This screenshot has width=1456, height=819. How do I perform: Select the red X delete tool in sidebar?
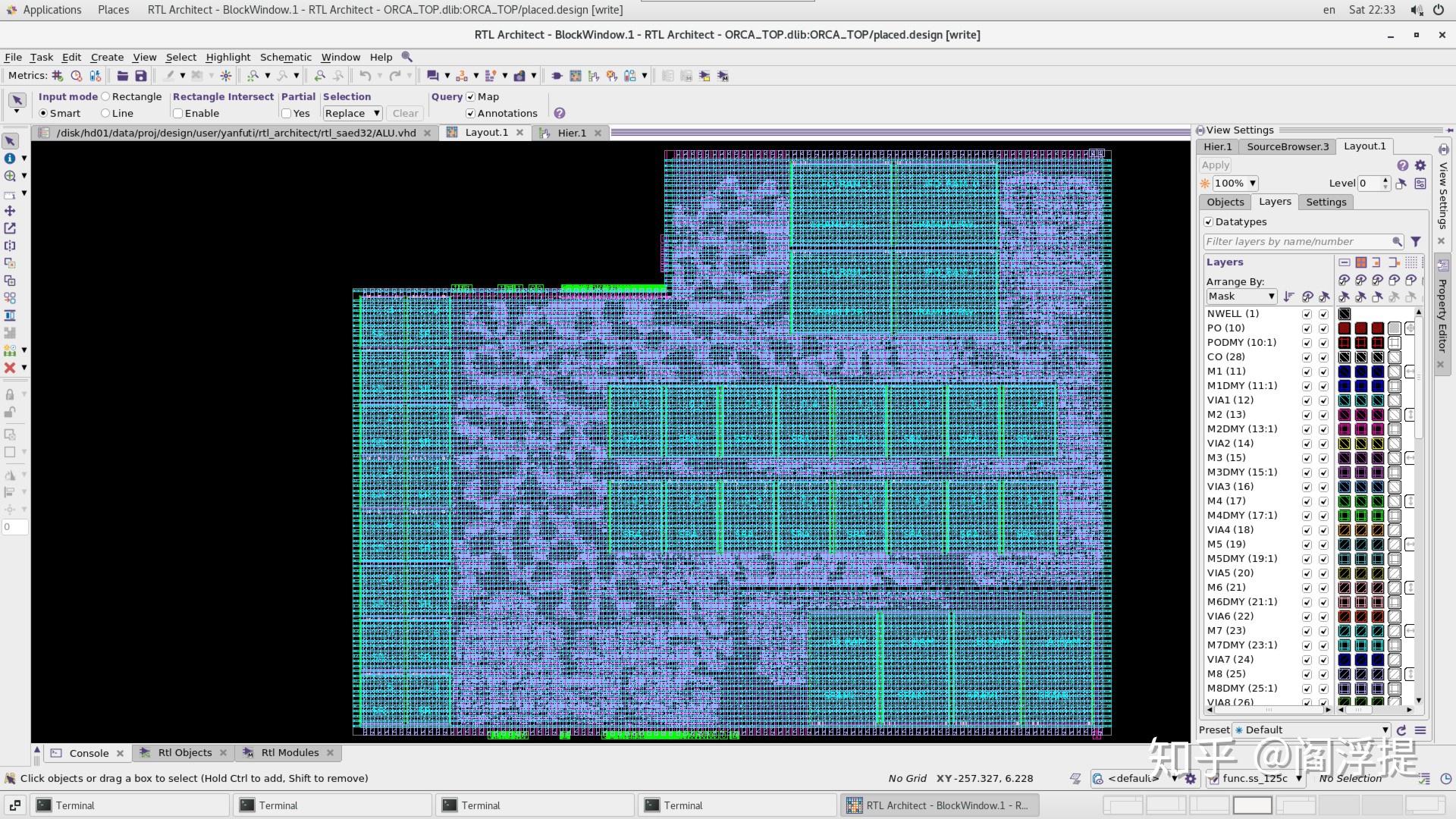point(10,368)
